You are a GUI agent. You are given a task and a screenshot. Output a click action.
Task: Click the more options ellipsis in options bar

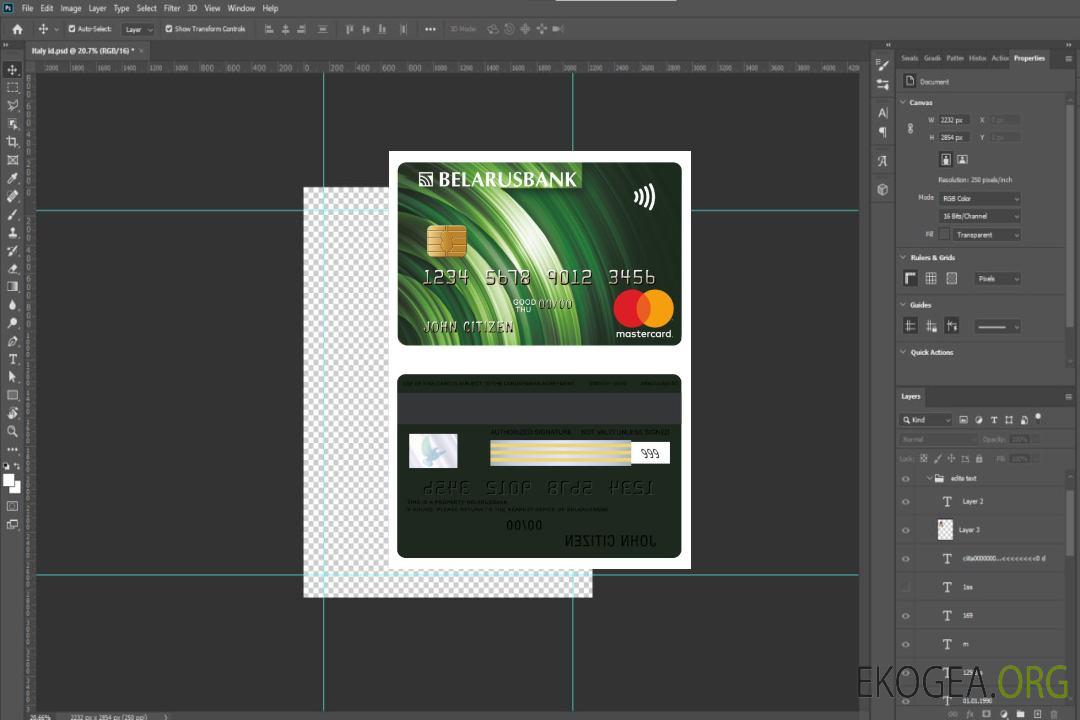pyautogui.click(x=430, y=29)
